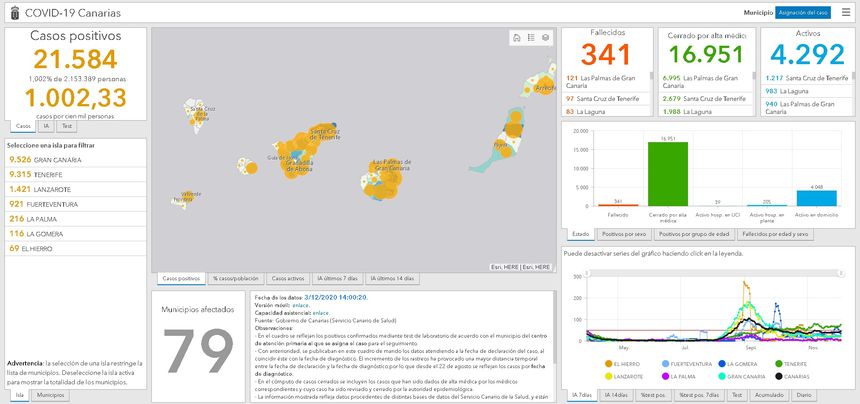Select the Municipio option in header
860x404 pixels.
758,12
